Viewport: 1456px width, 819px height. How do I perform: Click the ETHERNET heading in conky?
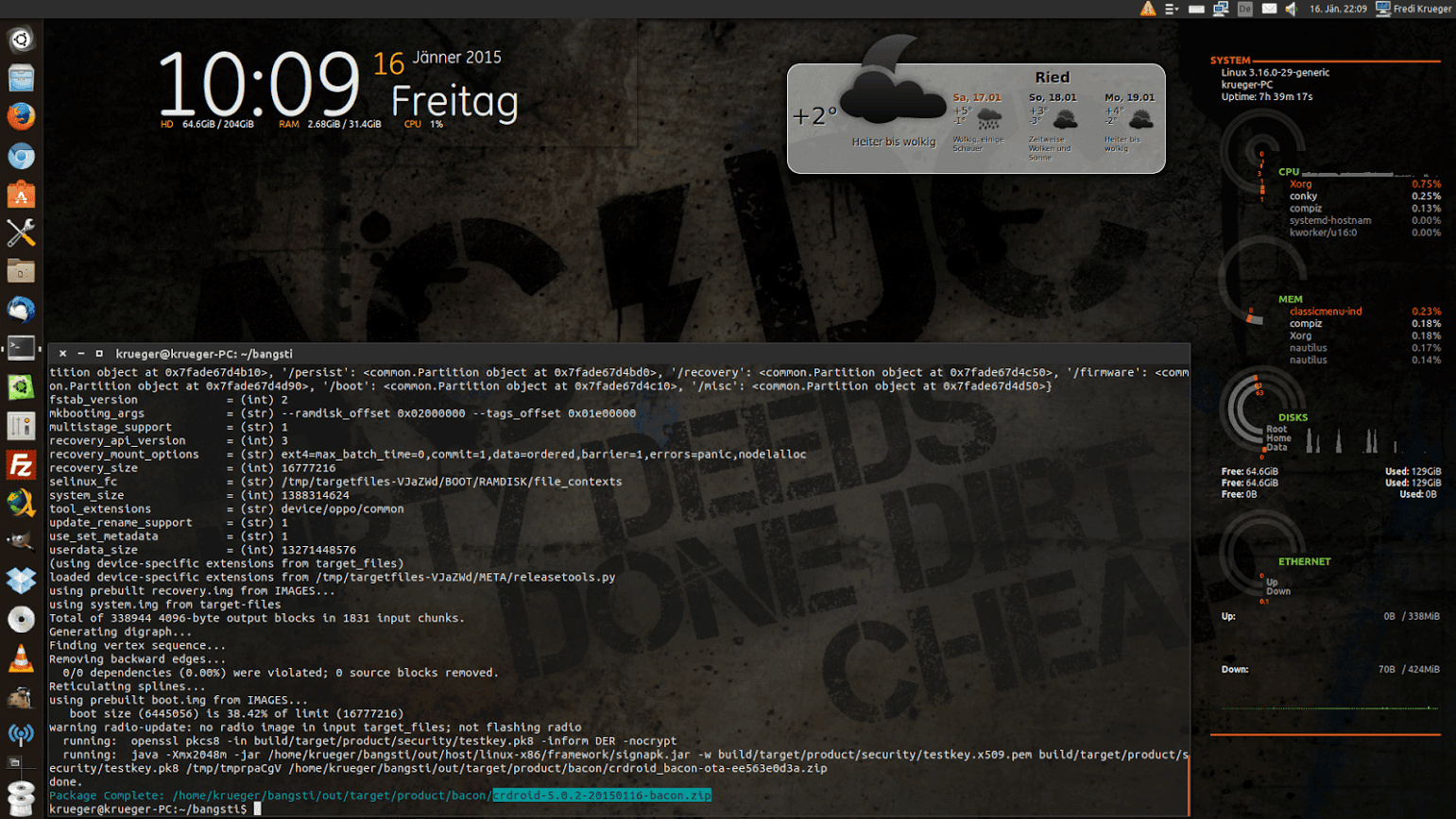click(1304, 561)
